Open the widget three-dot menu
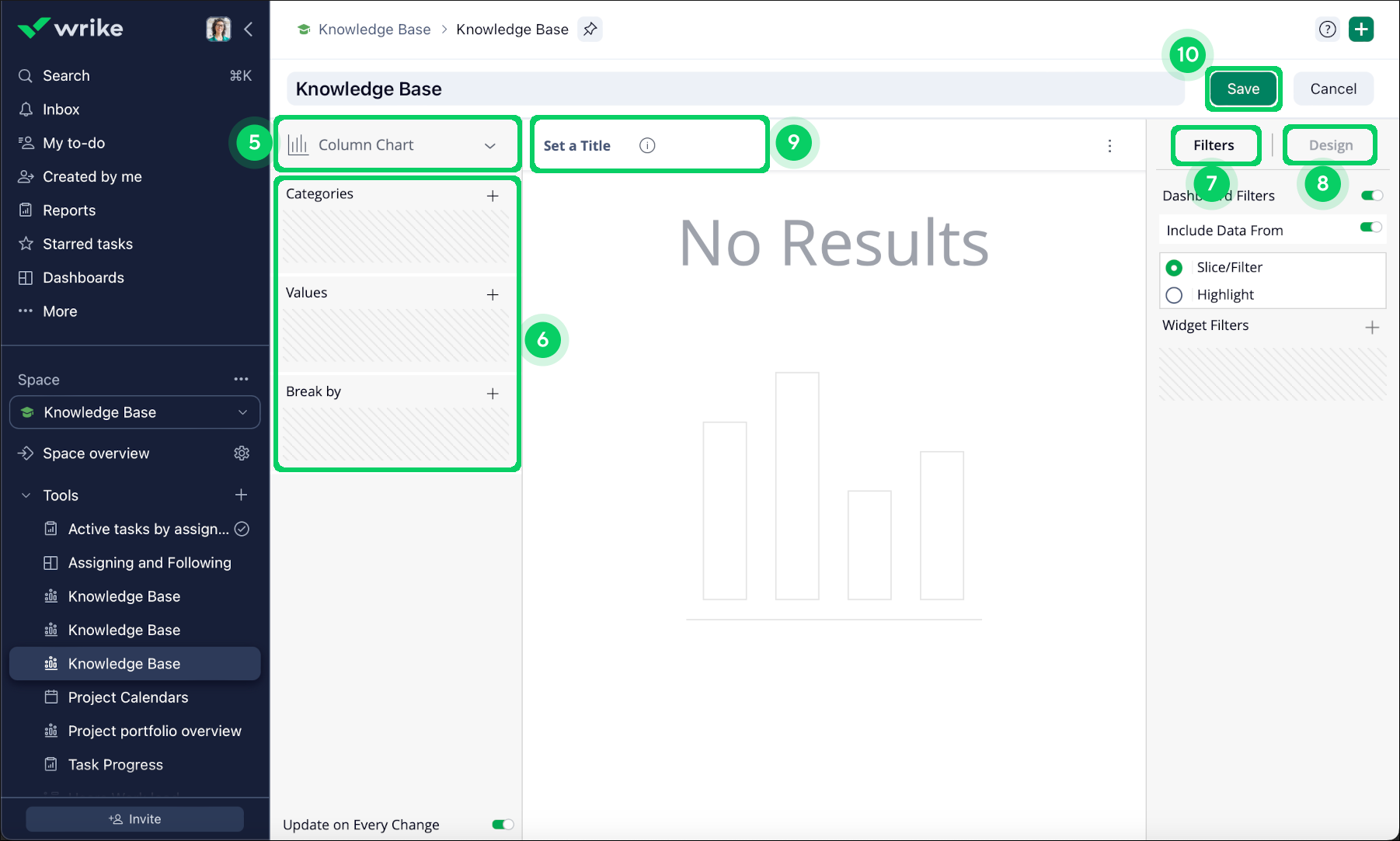Screen dimensions: 1400x841 [x=1110, y=145]
